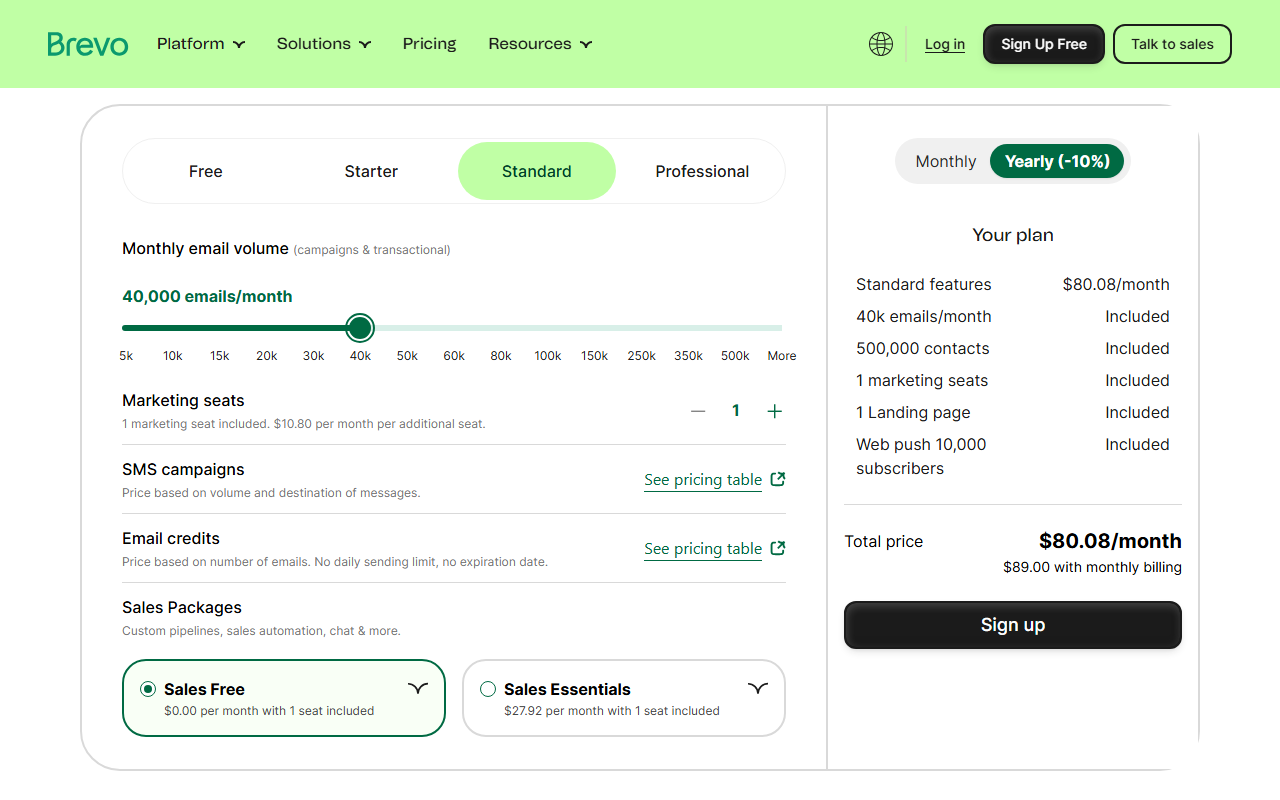Click the Log in link
Viewport: 1280px width, 800px height.
click(945, 44)
